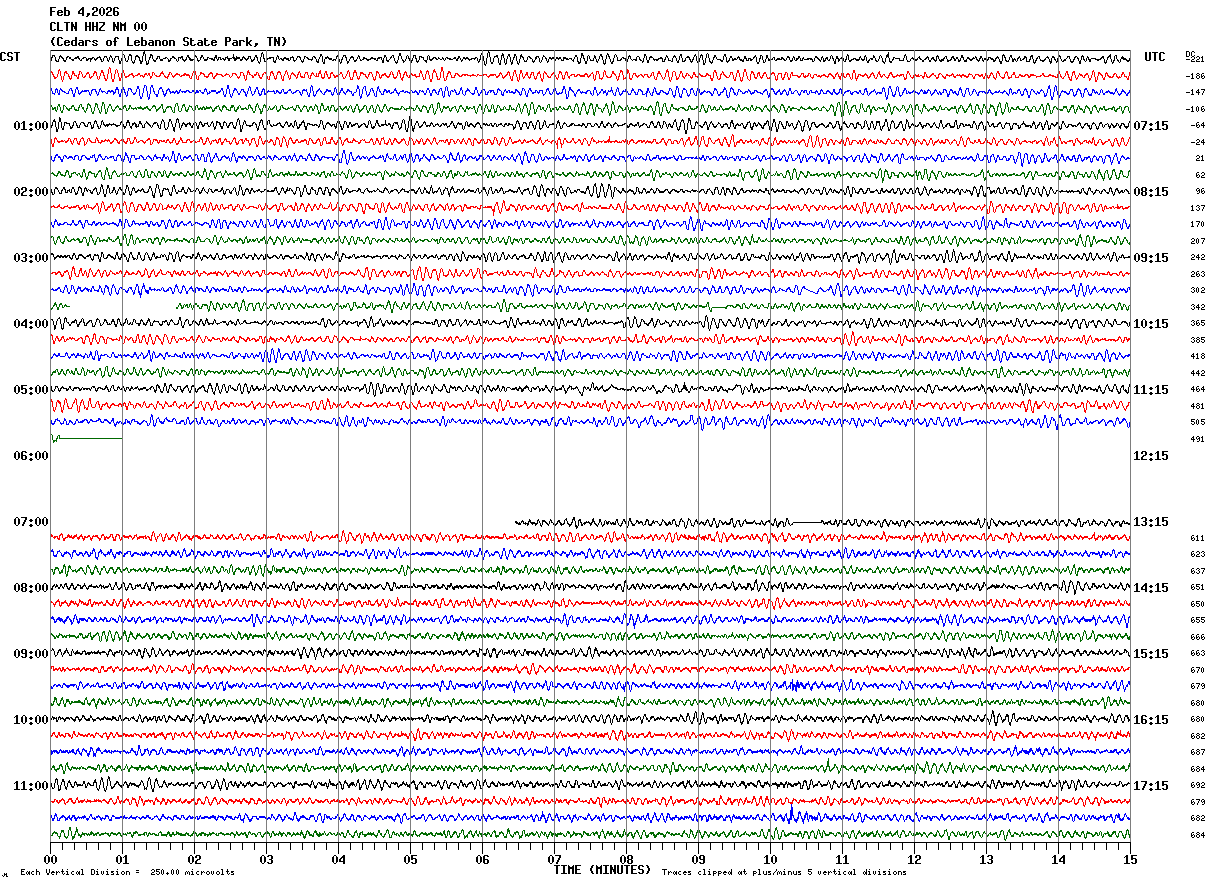This screenshot has height=886, width=1210.
Task: Click DC offset value "-106"
Action: (1195, 109)
